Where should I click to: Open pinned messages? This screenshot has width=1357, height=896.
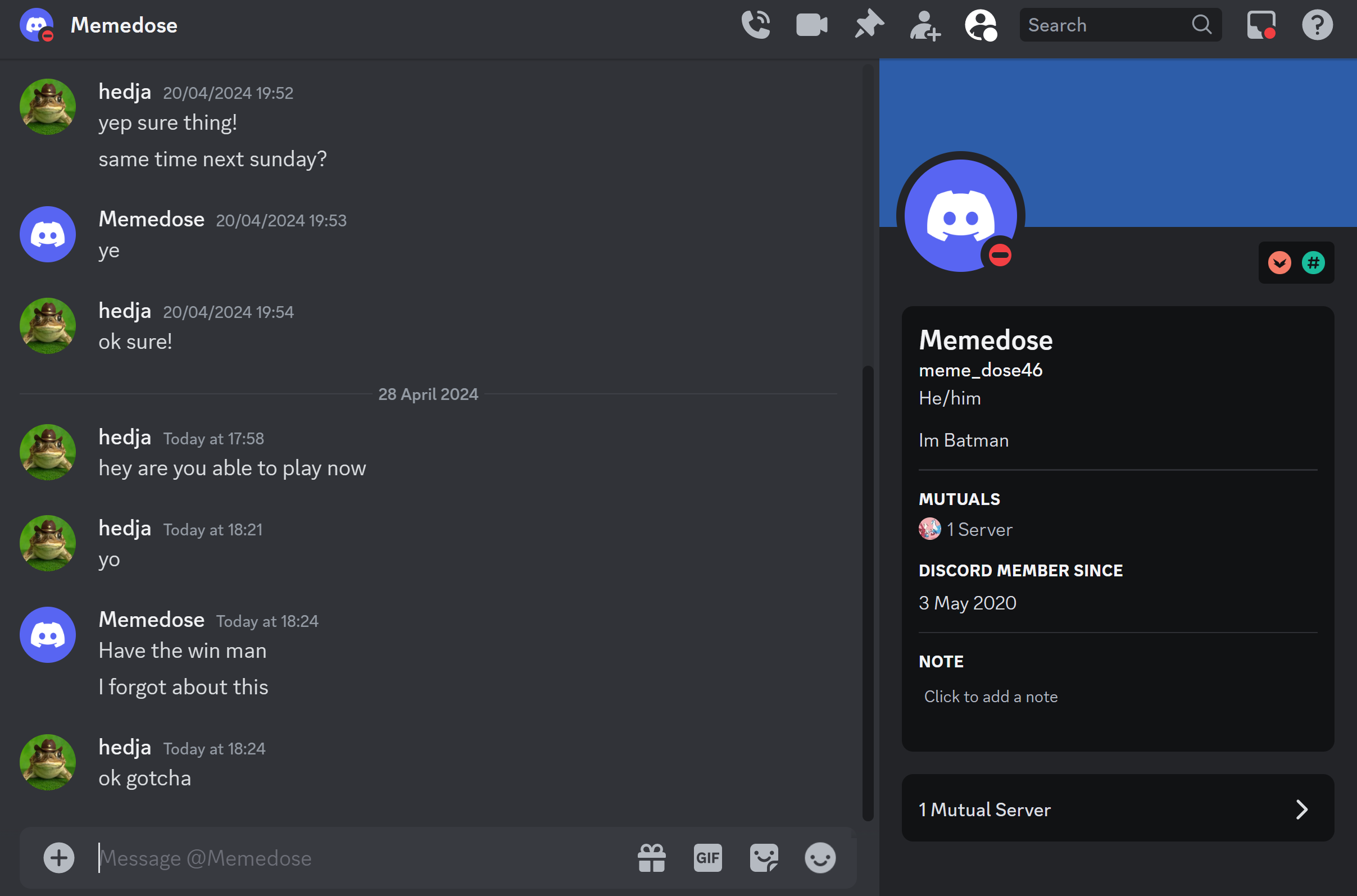(868, 25)
